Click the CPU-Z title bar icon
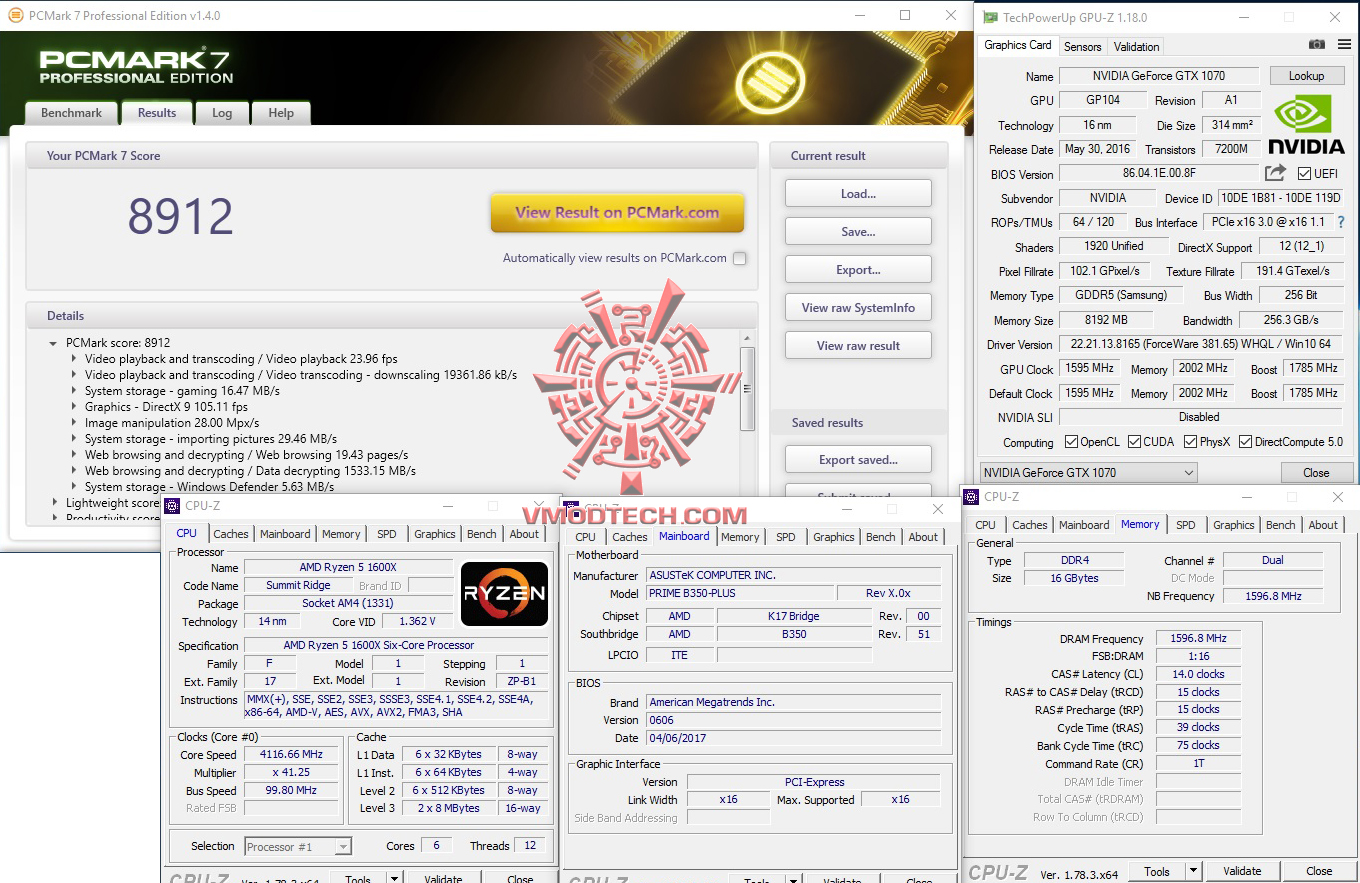The width and height of the screenshot is (1360, 883). 170,505
